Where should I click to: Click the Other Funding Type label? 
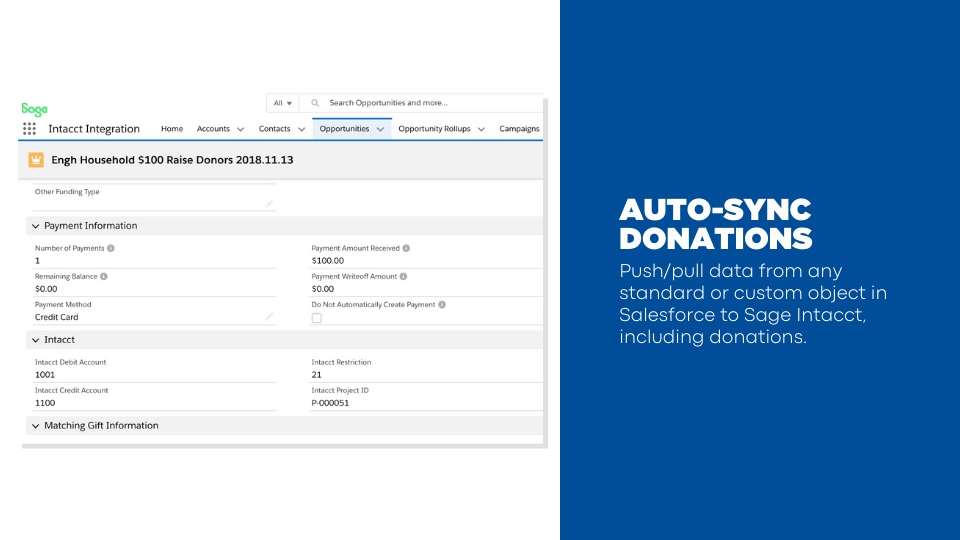tap(67, 192)
